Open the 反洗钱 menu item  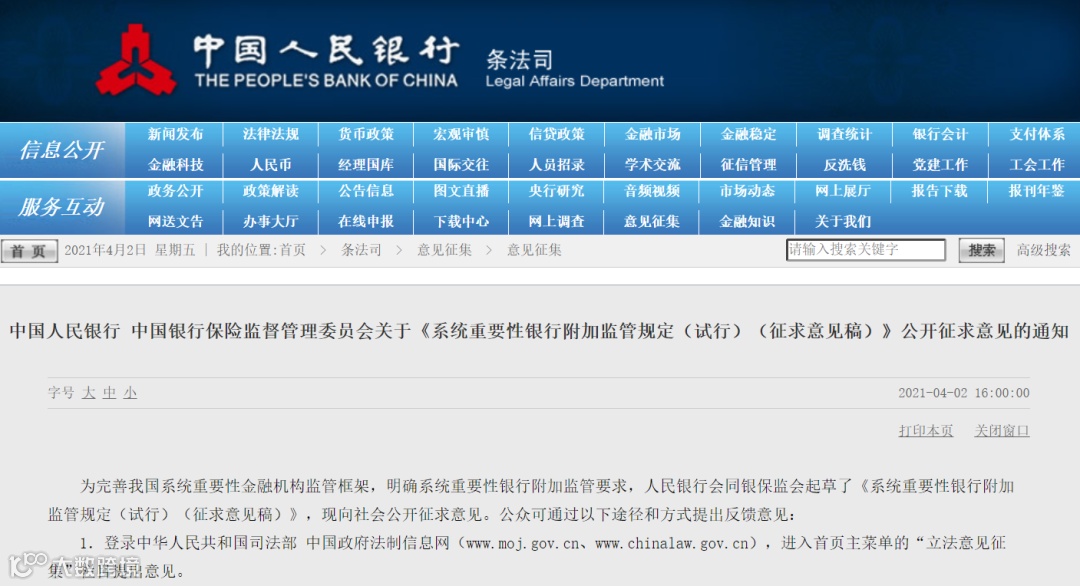pyautogui.click(x=844, y=165)
